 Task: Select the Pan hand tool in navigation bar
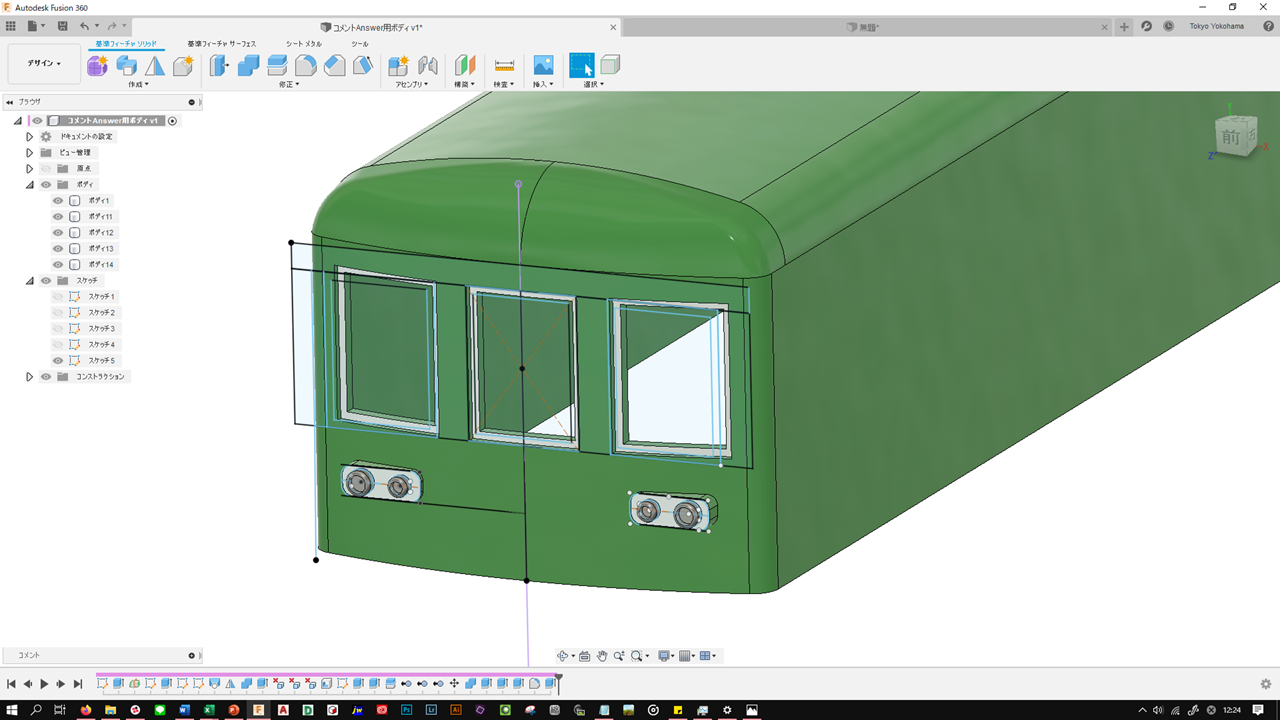[x=602, y=656]
